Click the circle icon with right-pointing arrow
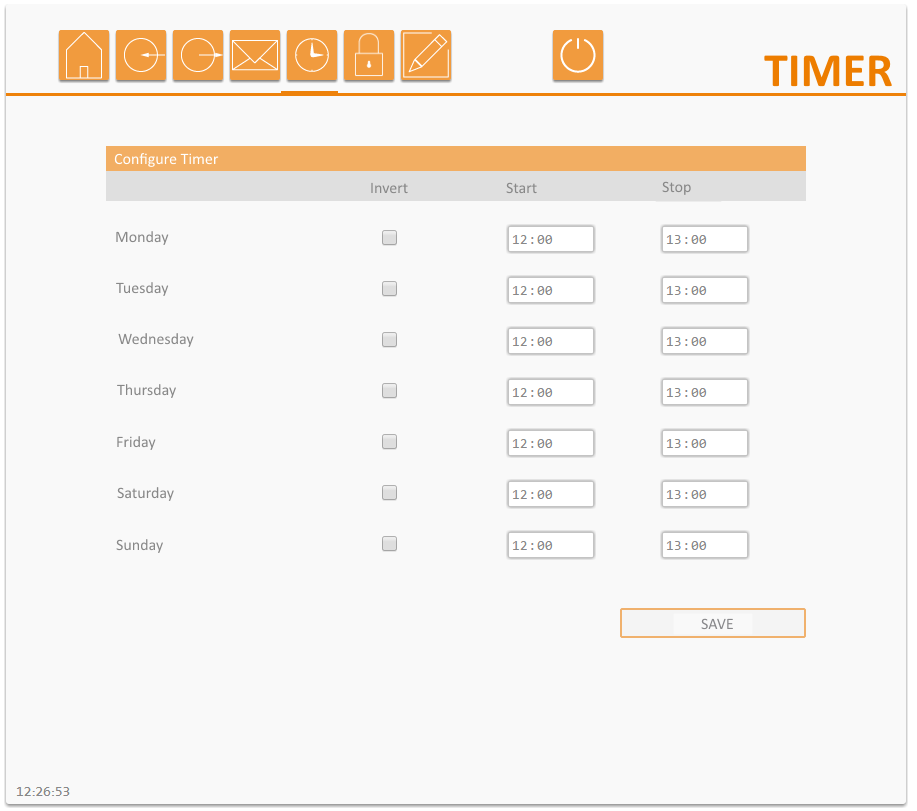The image size is (917, 811). tap(198, 56)
